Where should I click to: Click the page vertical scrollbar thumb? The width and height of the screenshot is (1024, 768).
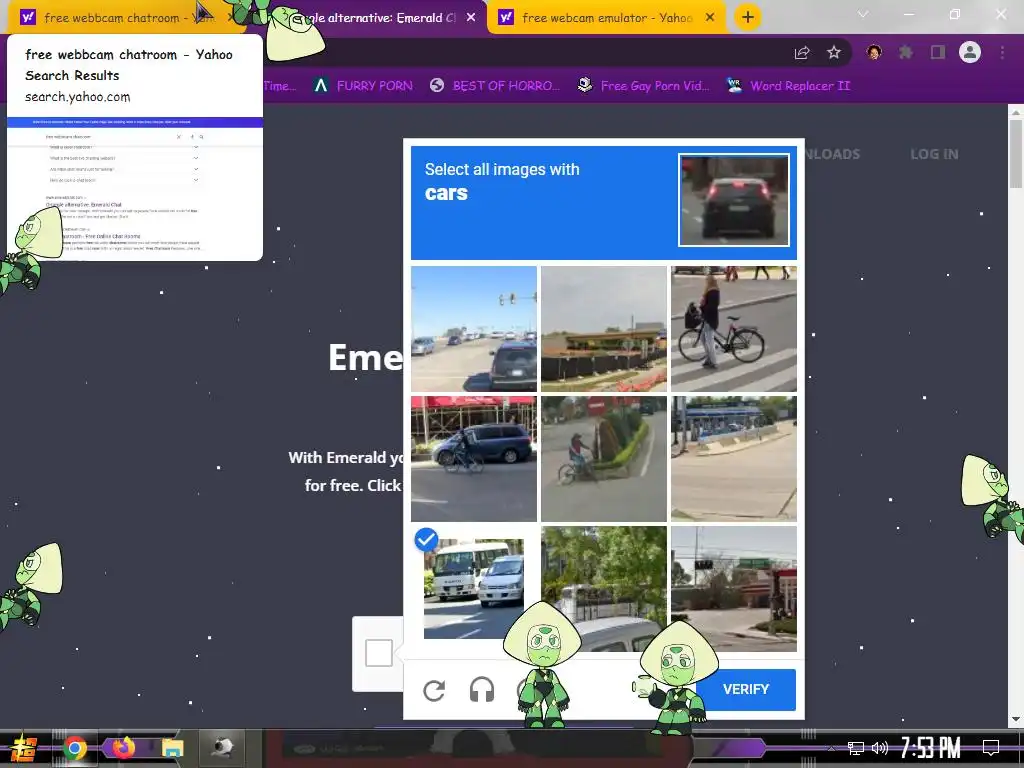click(x=1016, y=153)
